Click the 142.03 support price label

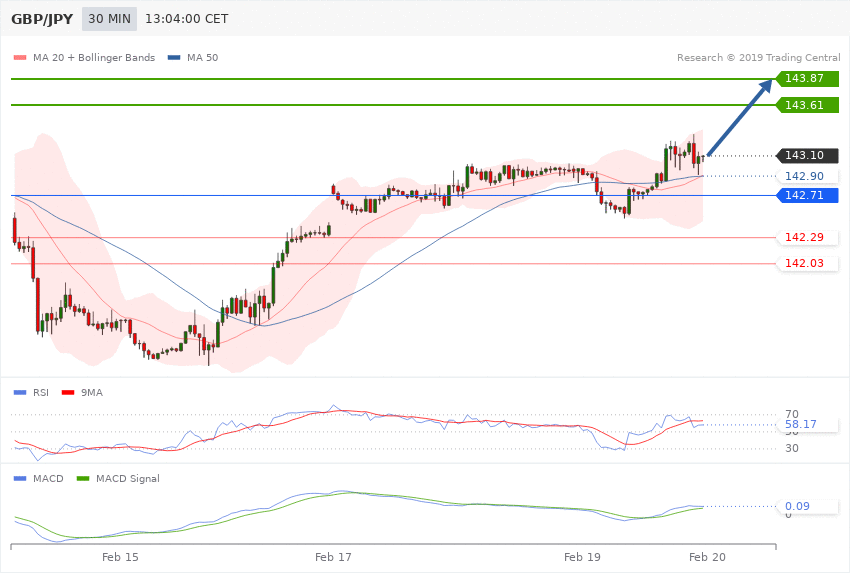coord(808,263)
